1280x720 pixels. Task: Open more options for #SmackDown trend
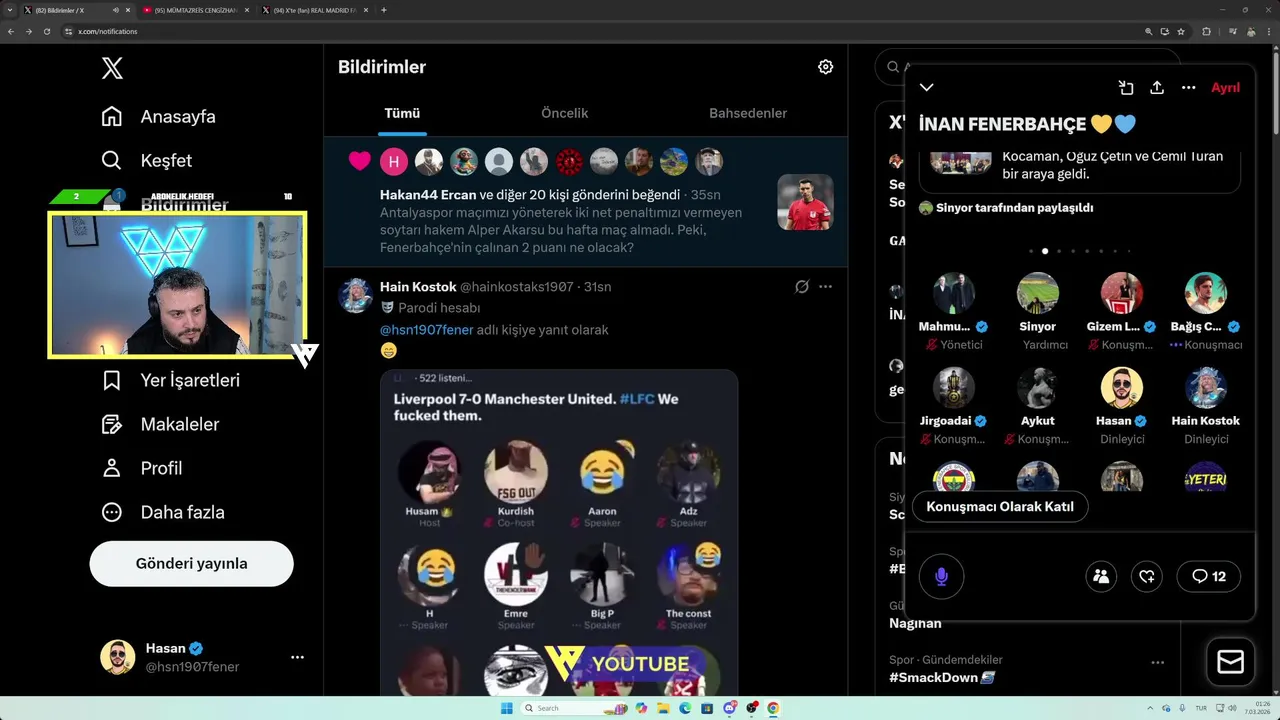[x=1157, y=662]
